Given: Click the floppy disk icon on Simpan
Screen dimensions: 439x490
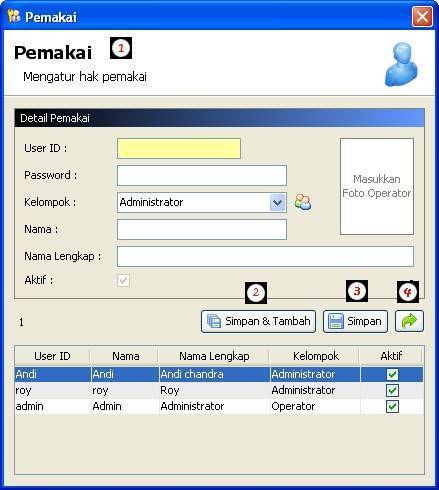Looking at the screenshot, I should 336,321.
